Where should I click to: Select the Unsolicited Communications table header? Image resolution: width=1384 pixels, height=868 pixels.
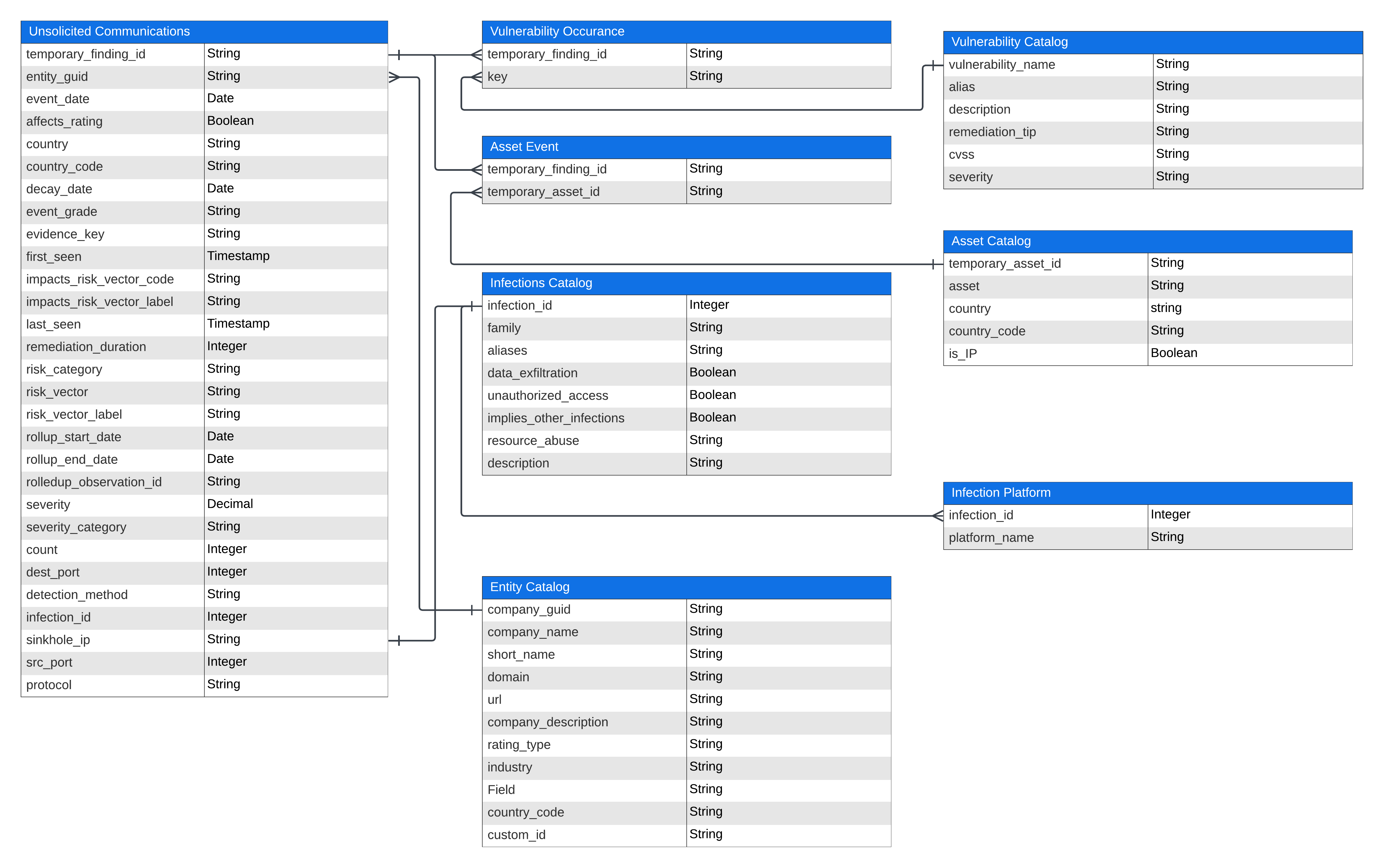[204, 32]
